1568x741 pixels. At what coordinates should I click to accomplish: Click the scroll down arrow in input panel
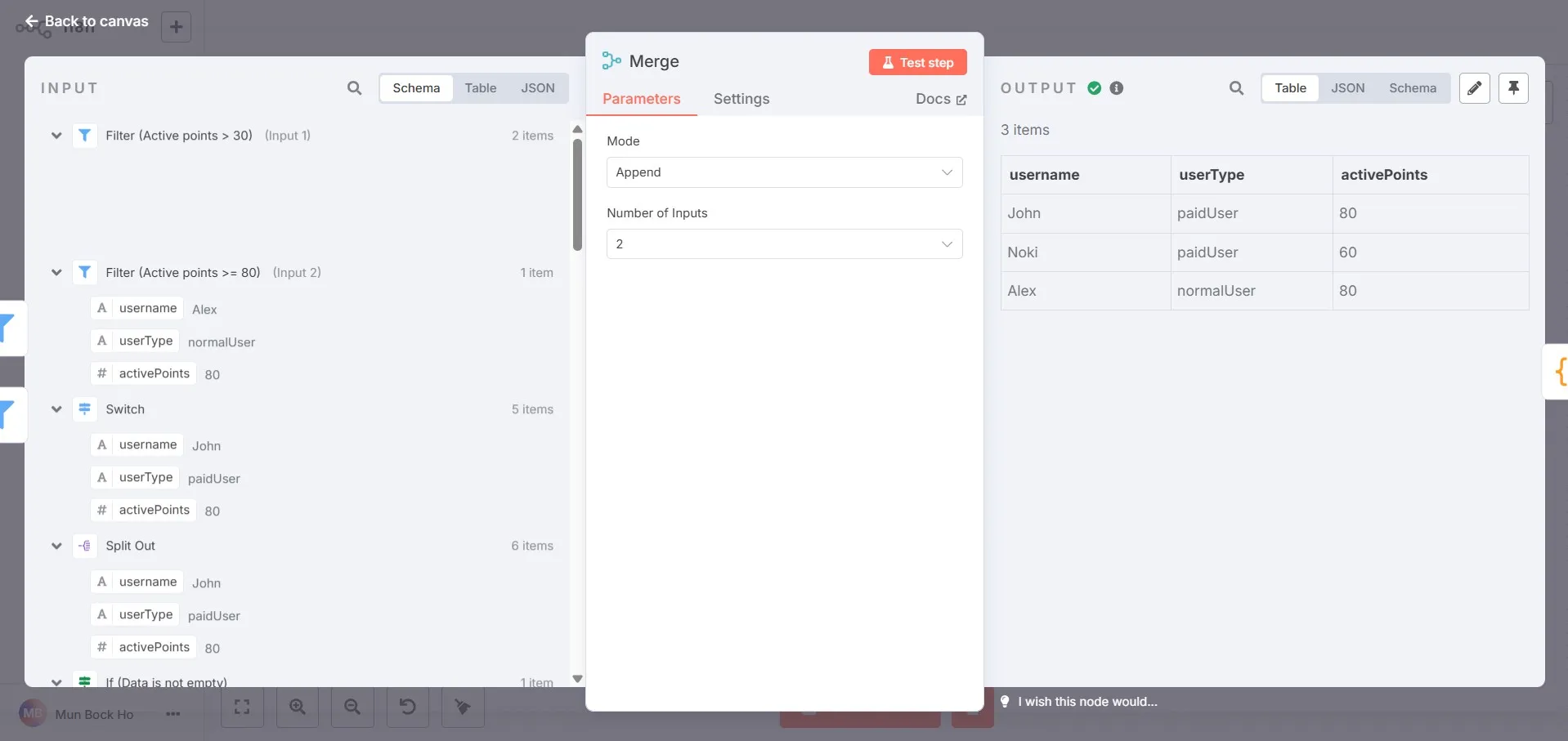click(x=577, y=679)
